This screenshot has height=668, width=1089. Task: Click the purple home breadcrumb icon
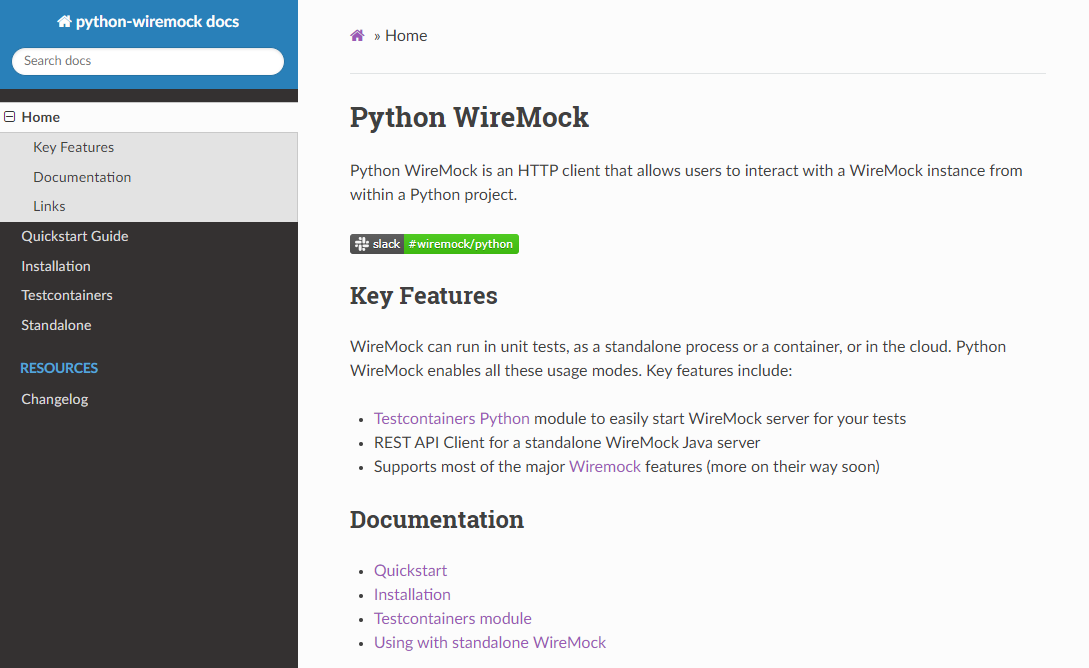tap(357, 35)
